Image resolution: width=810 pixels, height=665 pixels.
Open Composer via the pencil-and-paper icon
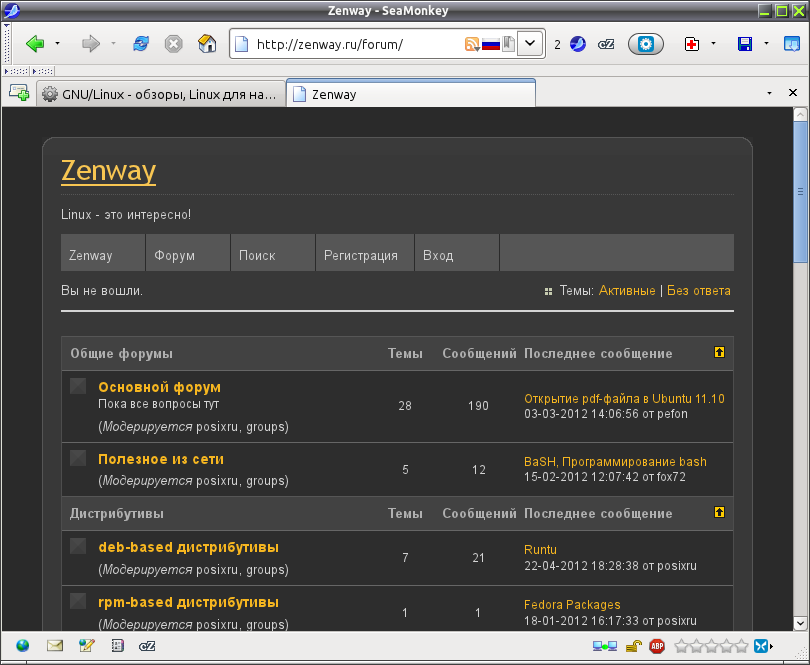click(x=86, y=645)
